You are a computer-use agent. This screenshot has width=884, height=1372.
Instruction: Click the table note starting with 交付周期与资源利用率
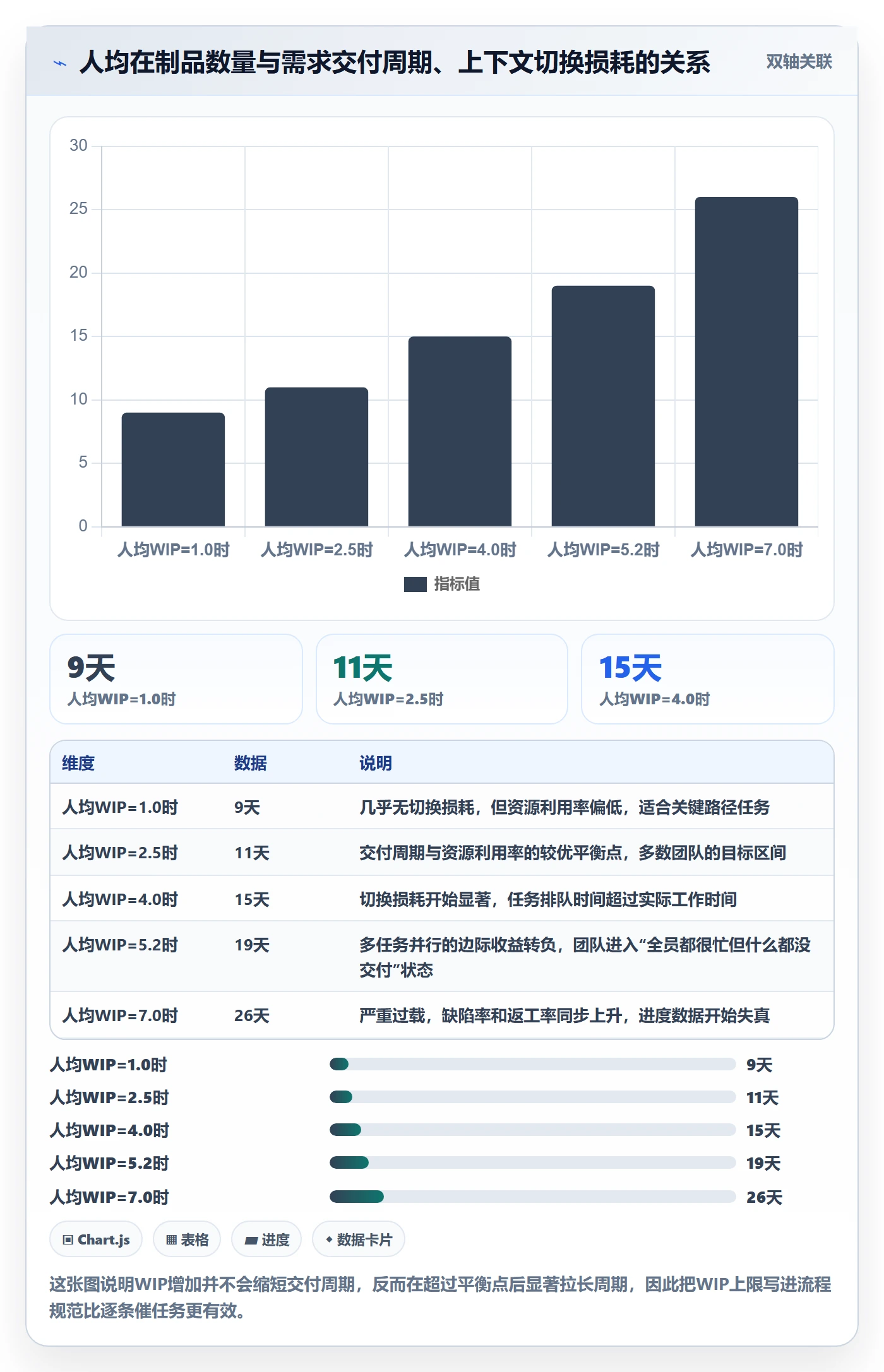coord(573,853)
